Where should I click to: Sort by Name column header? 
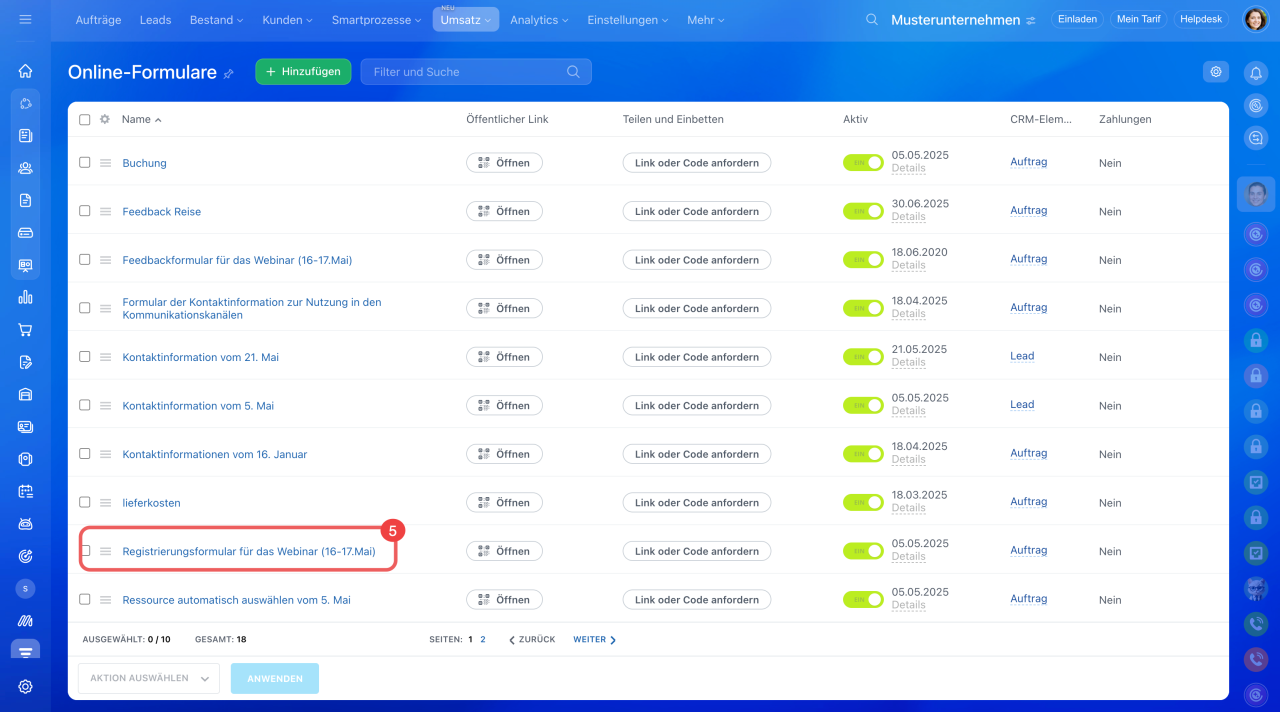(x=141, y=119)
